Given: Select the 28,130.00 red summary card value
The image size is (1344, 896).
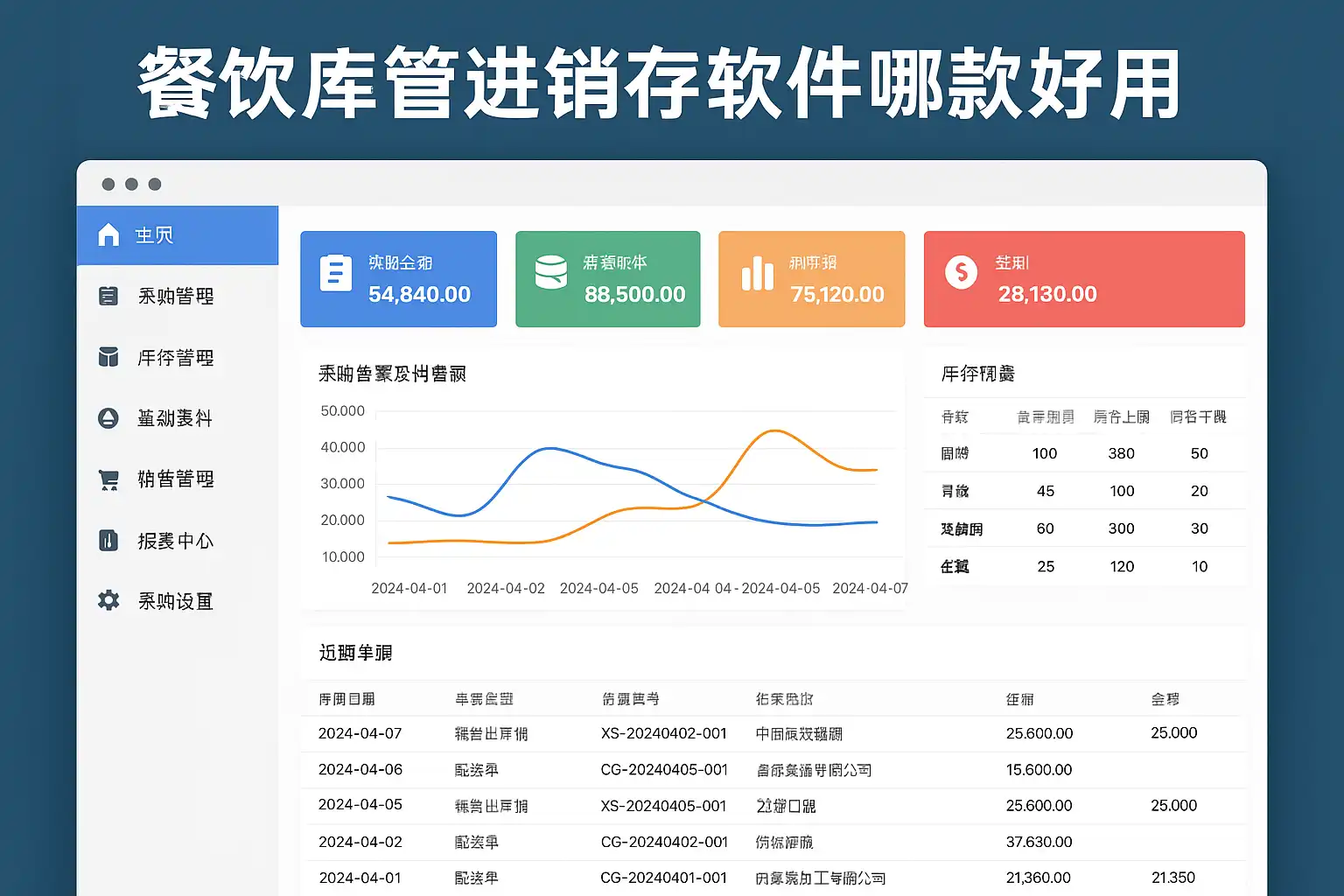Looking at the screenshot, I should pyautogui.click(x=1047, y=295).
